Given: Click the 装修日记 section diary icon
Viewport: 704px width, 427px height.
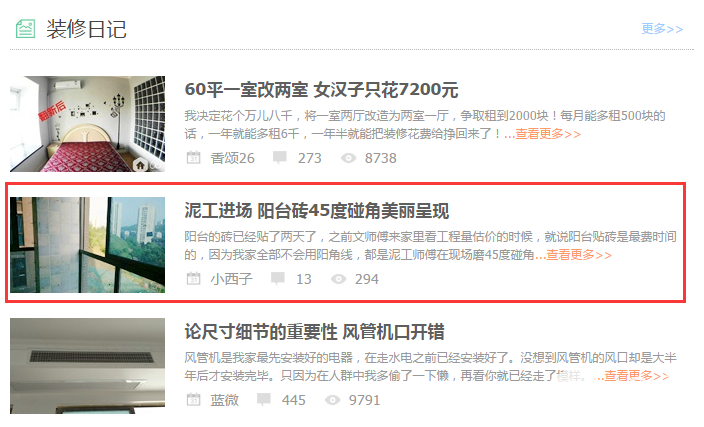Looking at the screenshot, I should (25, 29).
